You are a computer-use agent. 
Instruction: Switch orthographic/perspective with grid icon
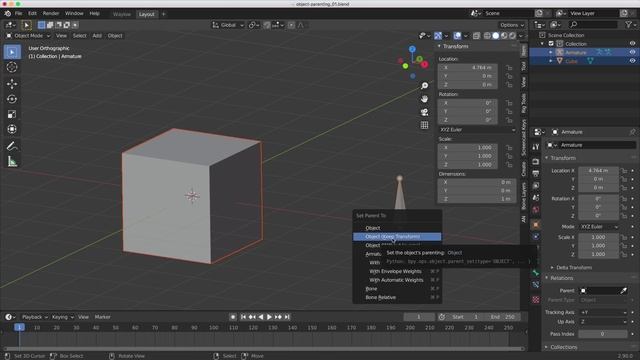click(424, 125)
